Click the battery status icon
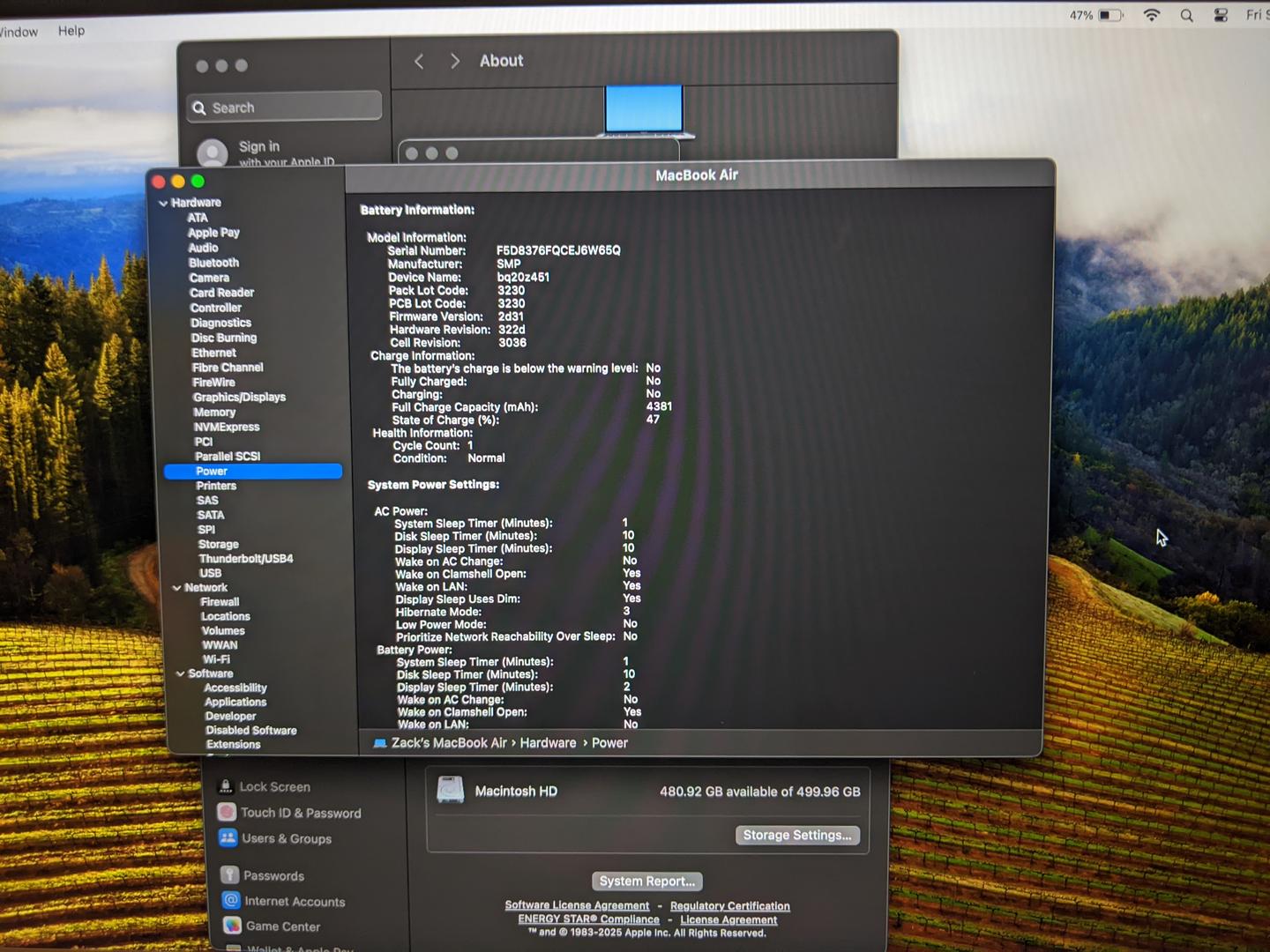 (1110, 15)
